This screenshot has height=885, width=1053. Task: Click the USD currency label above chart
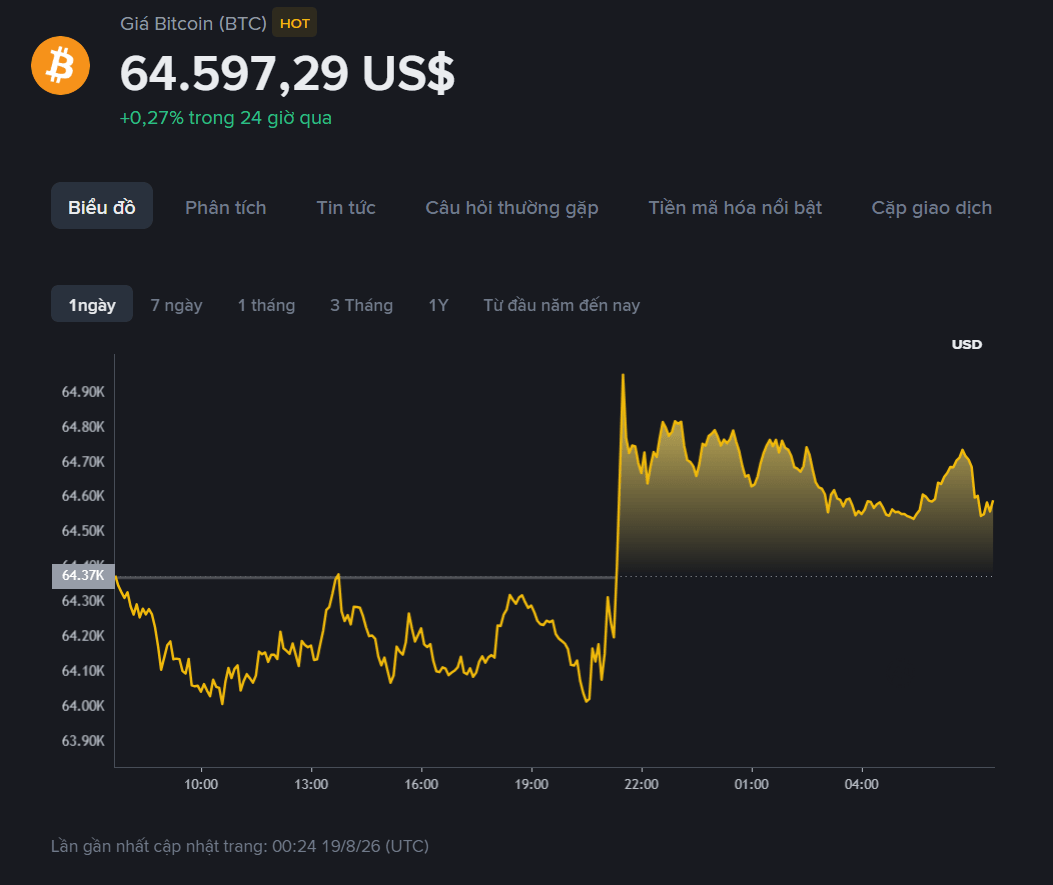pyautogui.click(x=966, y=344)
